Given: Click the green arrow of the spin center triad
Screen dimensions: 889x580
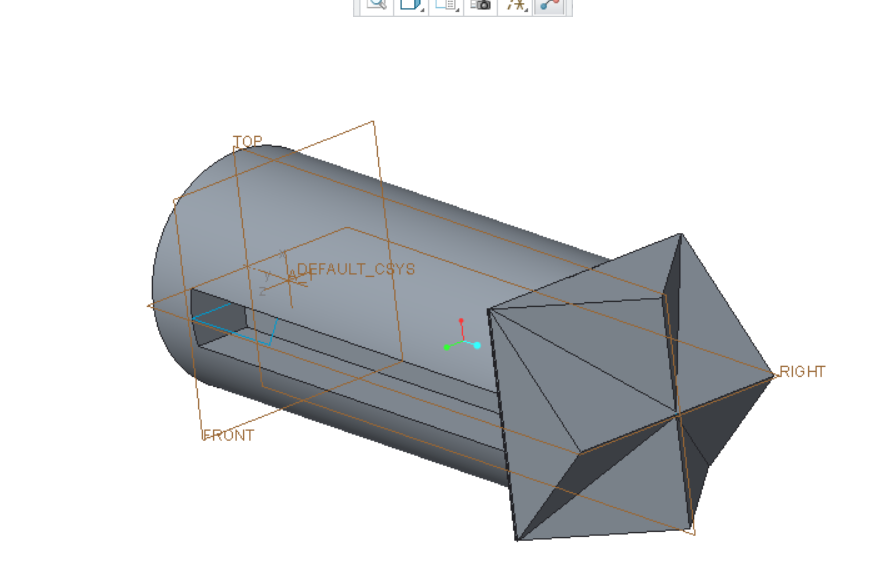Looking at the screenshot, I should 449,347.
